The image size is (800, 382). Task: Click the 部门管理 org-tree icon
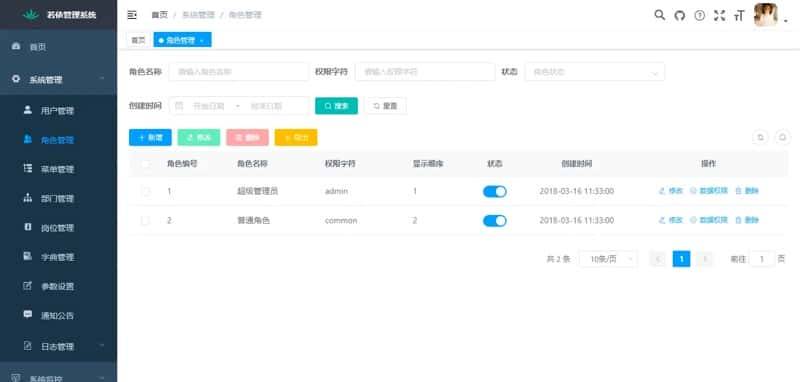coord(28,197)
